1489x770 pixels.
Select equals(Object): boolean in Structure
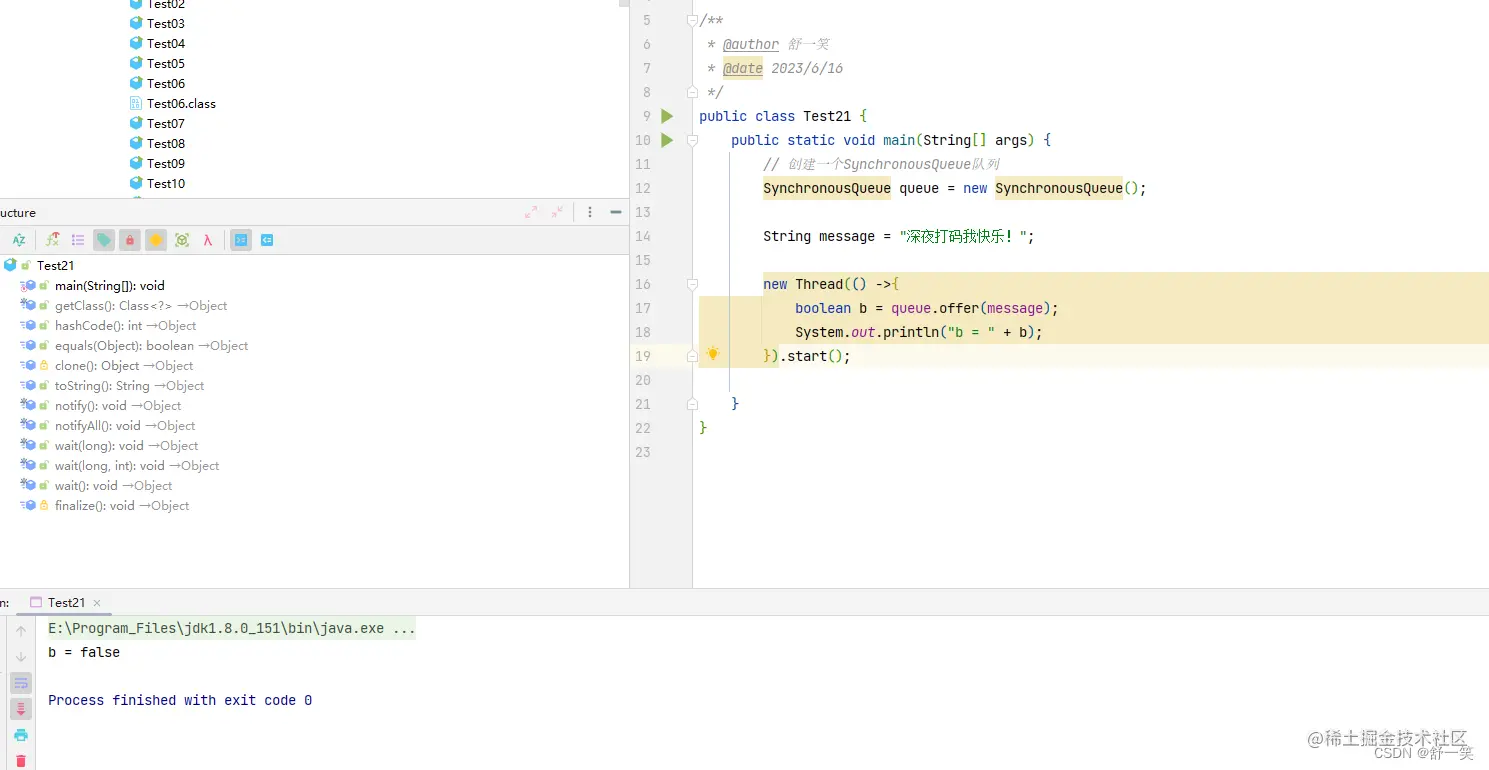[151, 345]
